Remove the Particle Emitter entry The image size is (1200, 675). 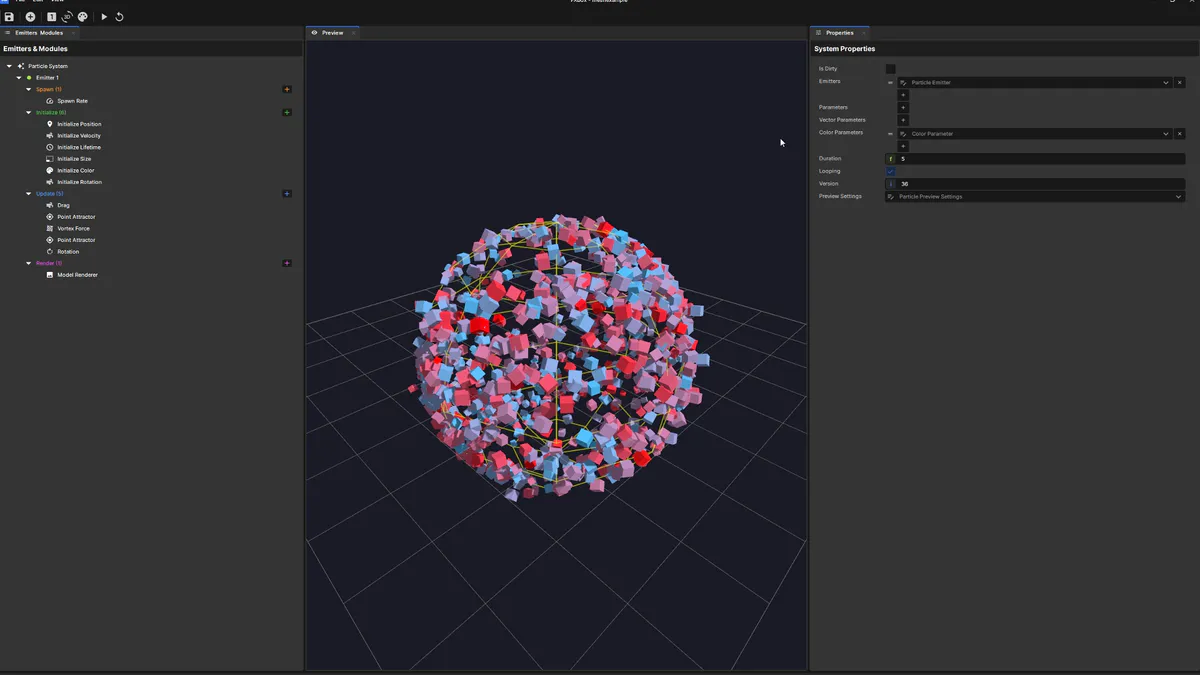(1179, 82)
